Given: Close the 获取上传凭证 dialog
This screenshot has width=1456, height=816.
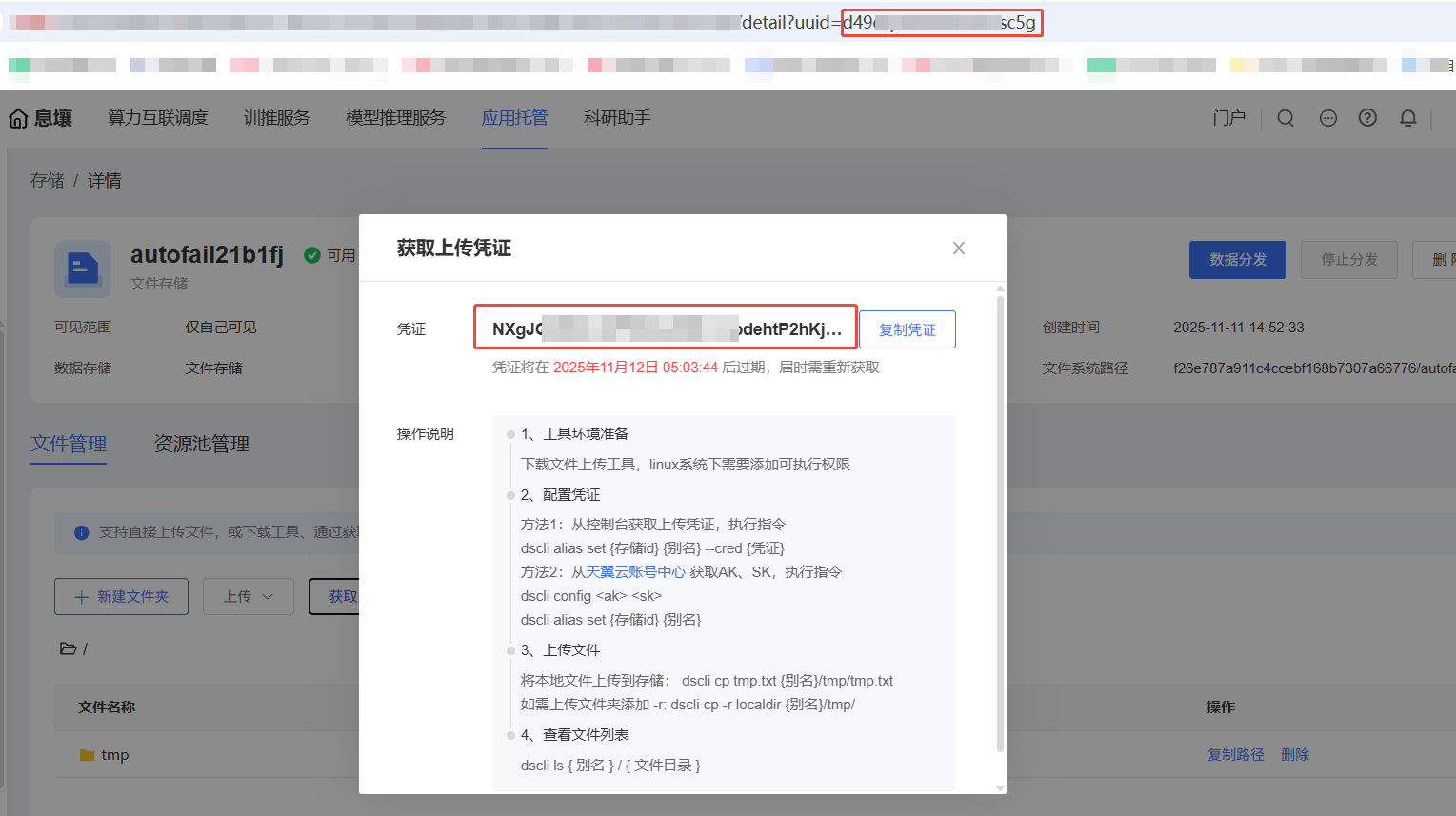Looking at the screenshot, I should click(x=959, y=249).
